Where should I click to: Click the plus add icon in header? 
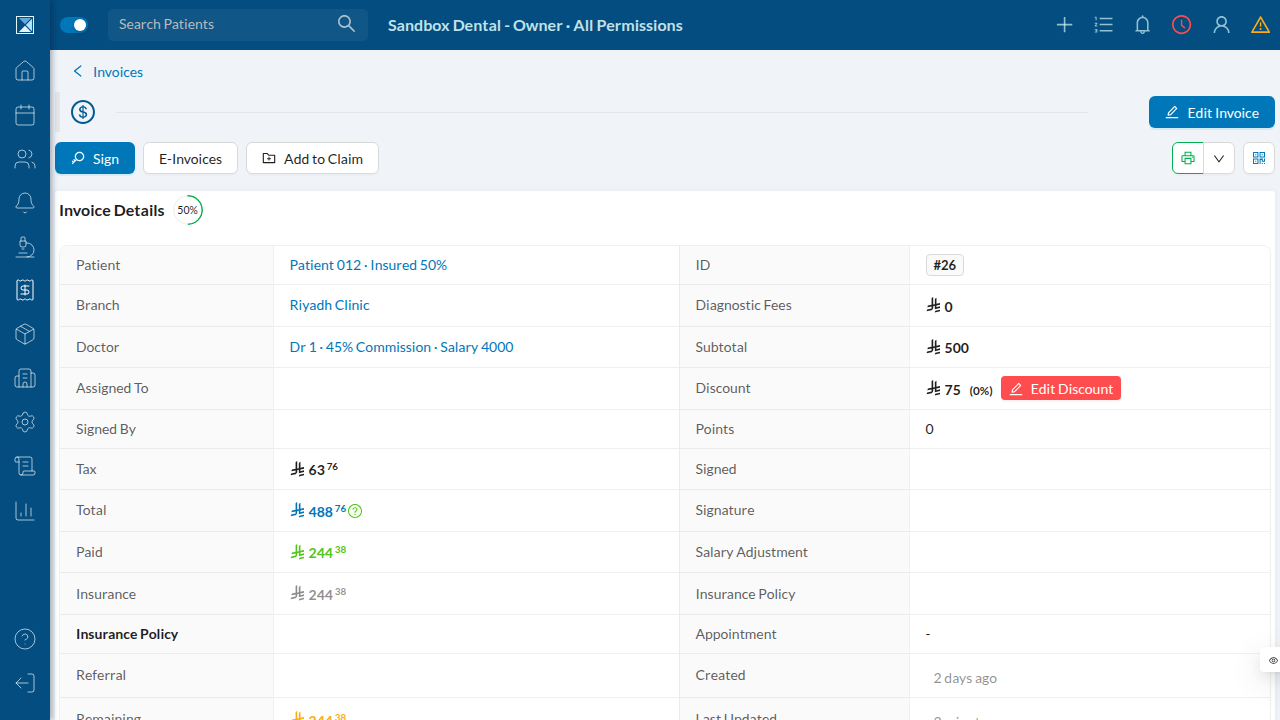[1065, 25]
